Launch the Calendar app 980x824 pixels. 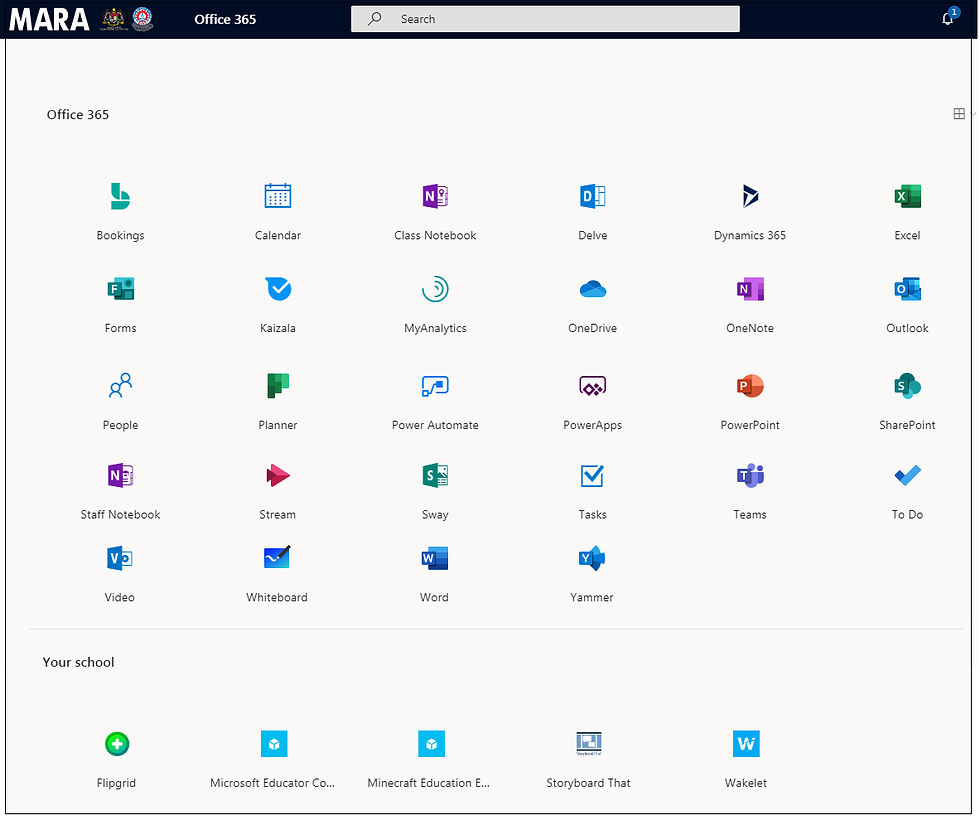pos(278,211)
